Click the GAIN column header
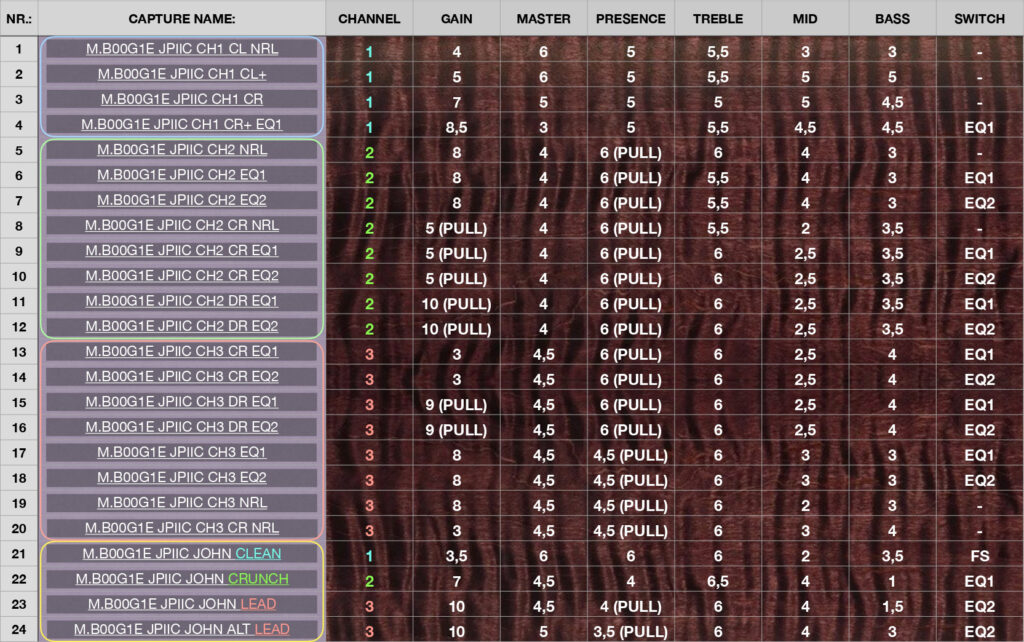Viewport: 1024px width, 642px height. tap(457, 19)
